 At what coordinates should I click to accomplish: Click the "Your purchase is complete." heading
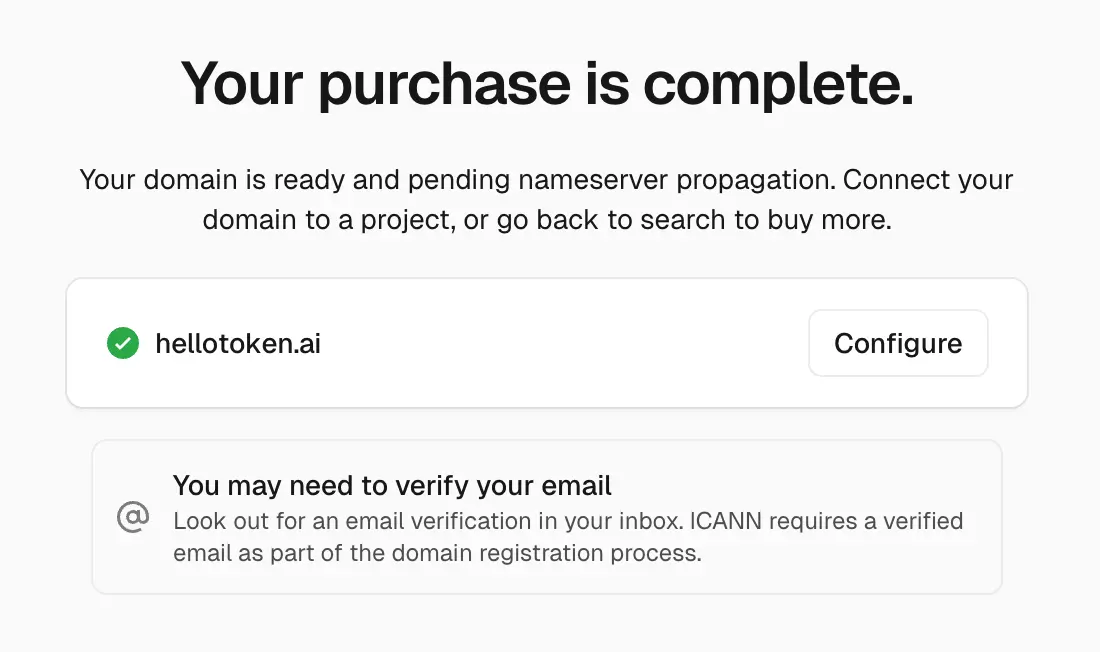click(547, 83)
